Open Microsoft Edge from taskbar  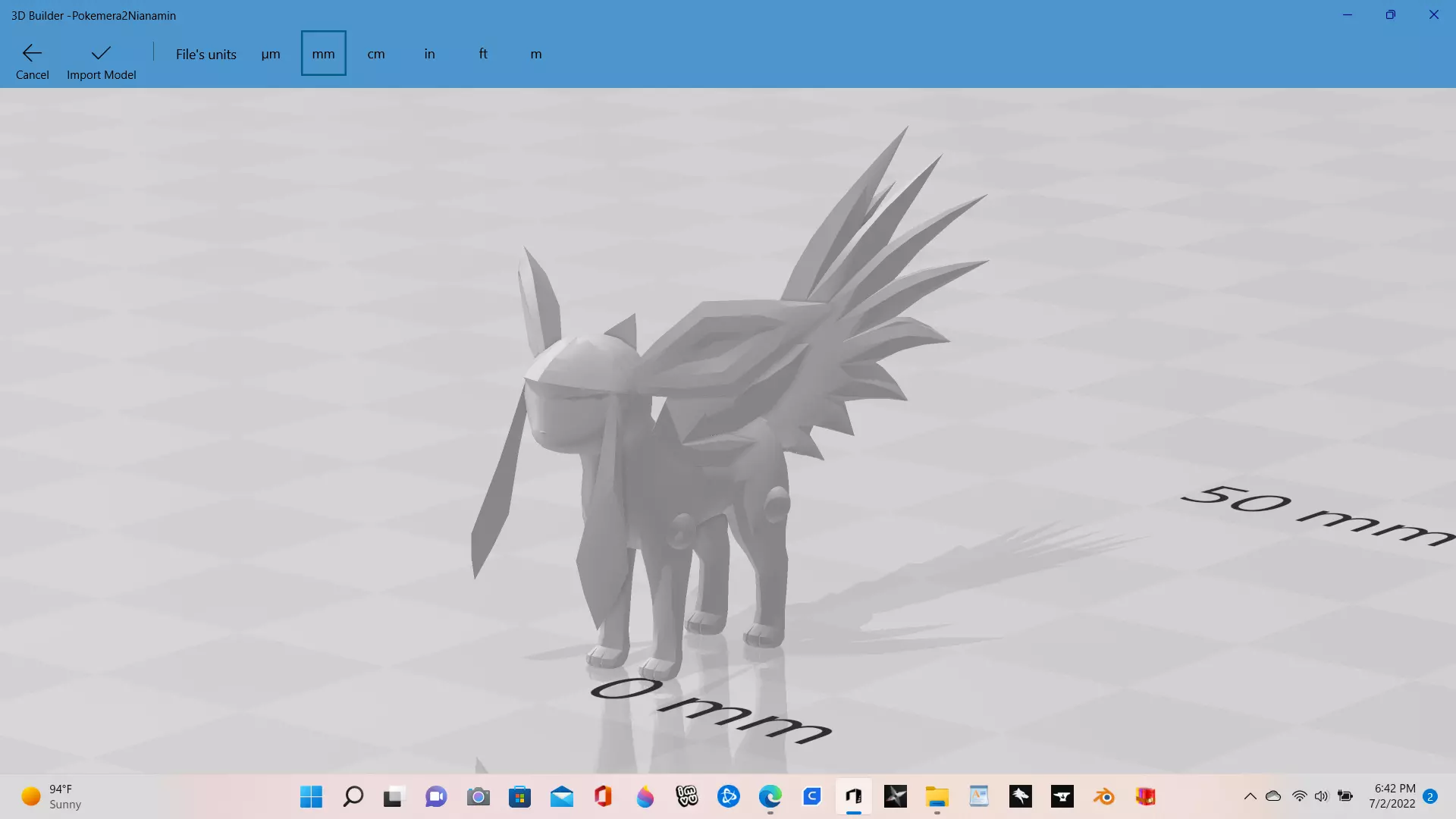click(770, 796)
